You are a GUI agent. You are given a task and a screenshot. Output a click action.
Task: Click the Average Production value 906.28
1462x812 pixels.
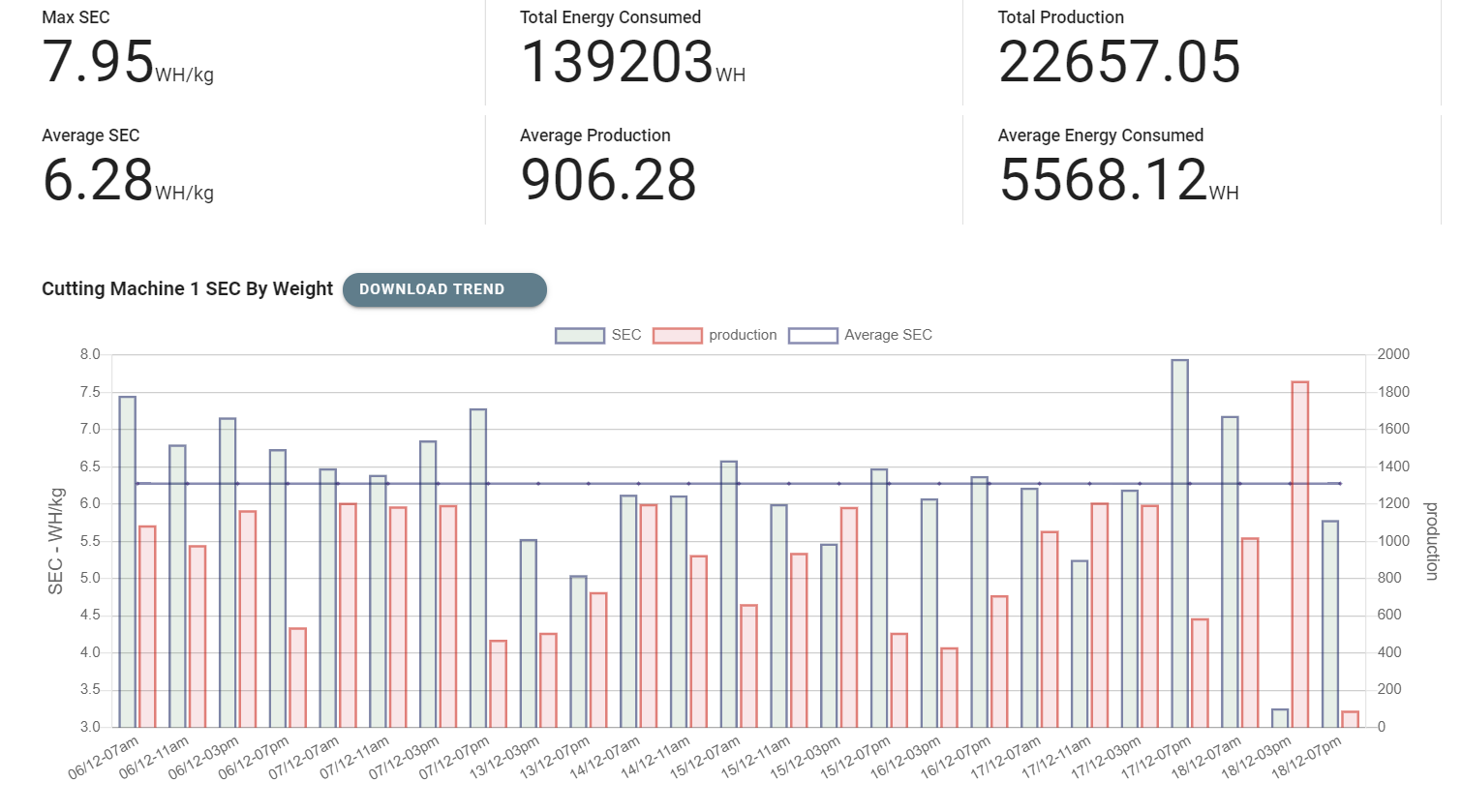(608, 180)
